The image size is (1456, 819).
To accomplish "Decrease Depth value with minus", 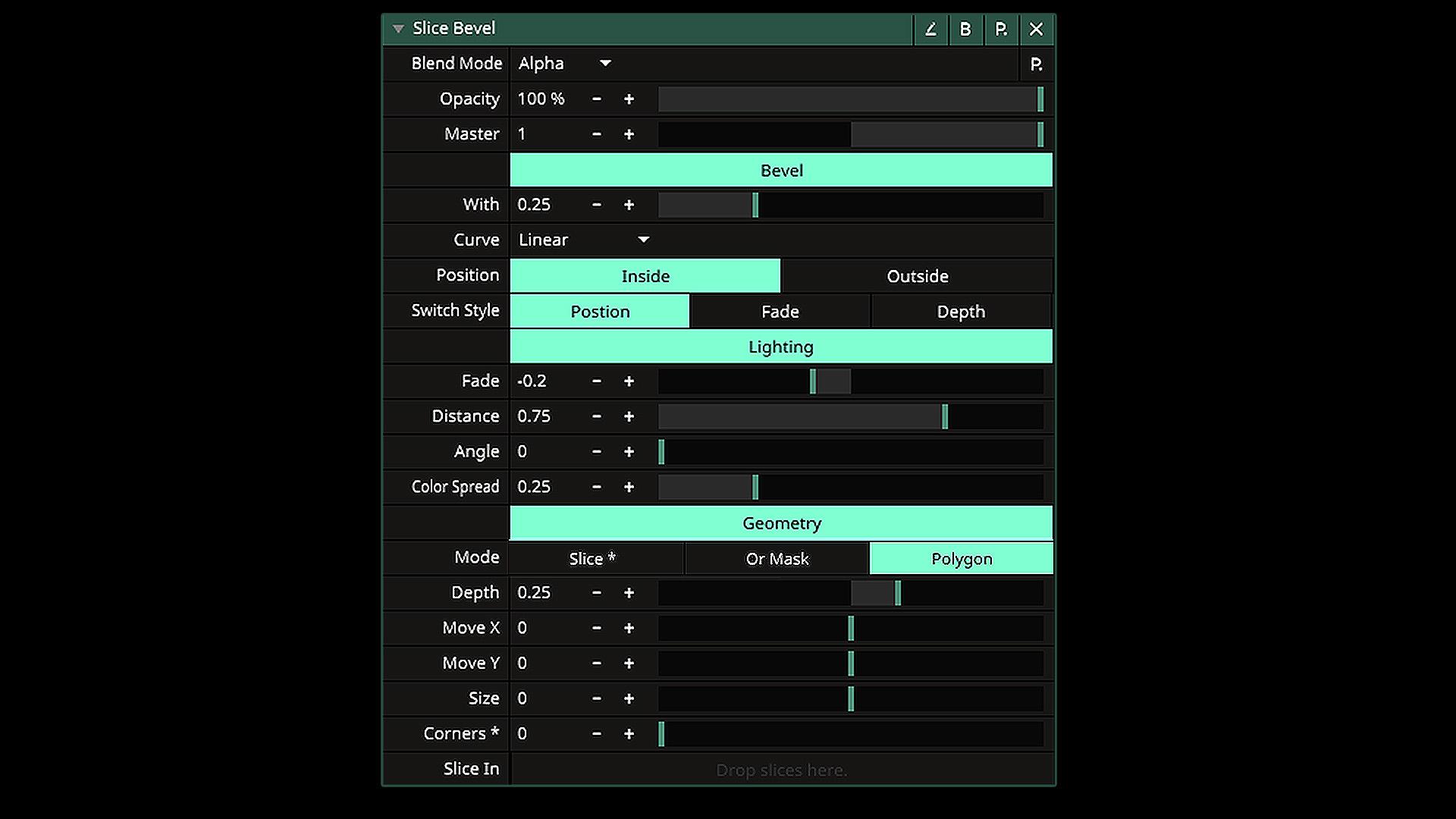I will pos(597,593).
